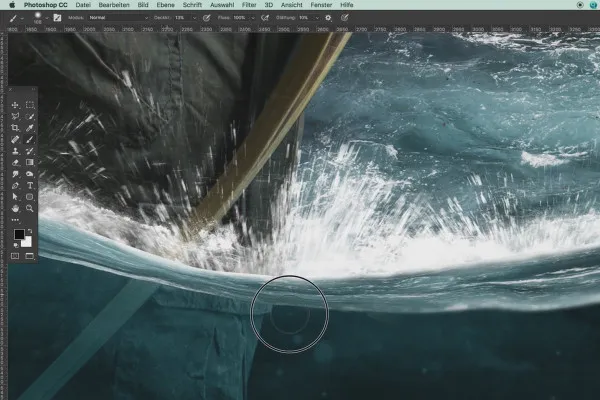
Task: Select the Type tool
Action: [x=29, y=185]
